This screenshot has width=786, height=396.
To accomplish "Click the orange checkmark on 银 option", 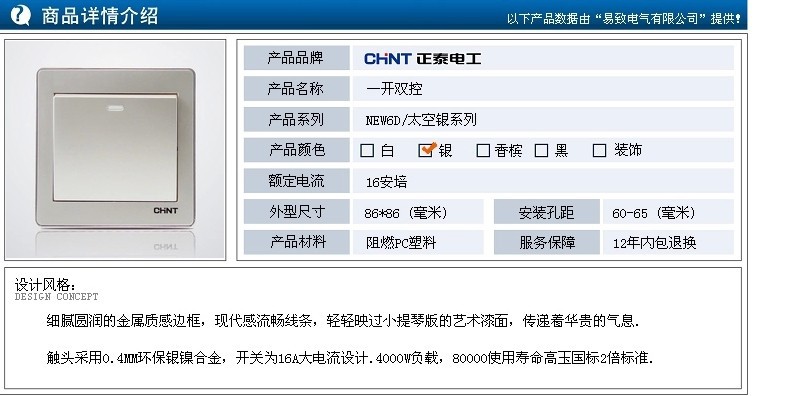I will point(429,147).
